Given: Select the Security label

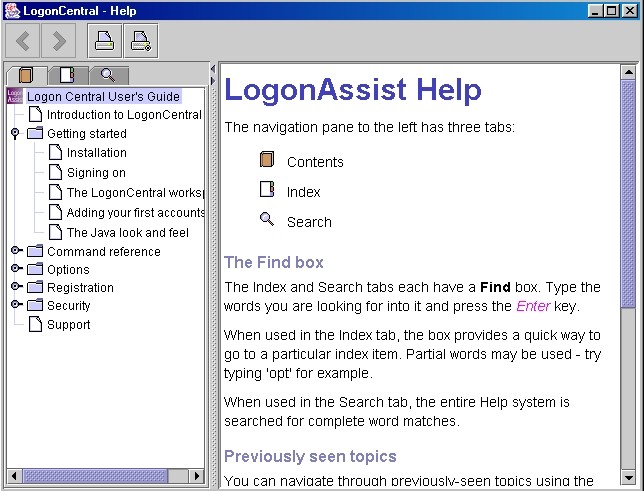Looking at the screenshot, I should [69, 306].
